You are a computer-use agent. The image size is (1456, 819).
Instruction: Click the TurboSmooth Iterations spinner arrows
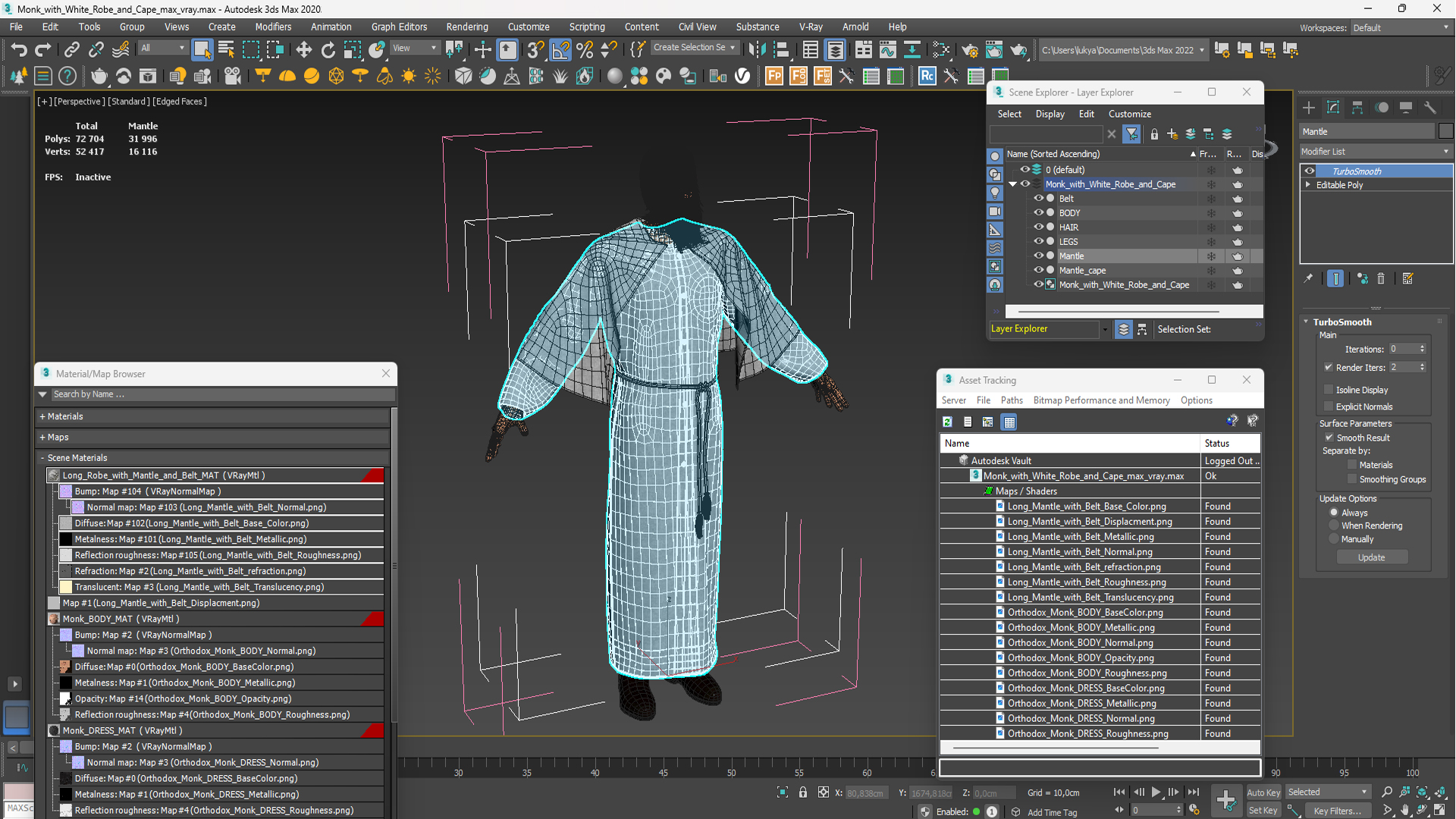click(x=1422, y=350)
